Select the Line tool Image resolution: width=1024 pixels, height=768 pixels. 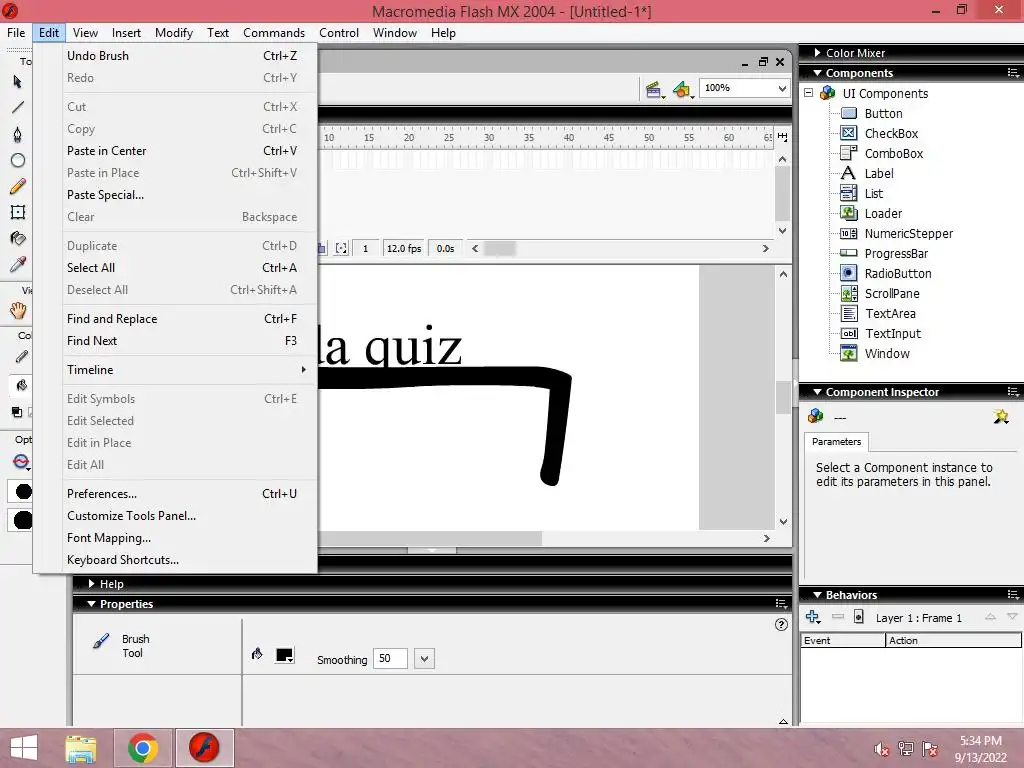[x=18, y=107]
